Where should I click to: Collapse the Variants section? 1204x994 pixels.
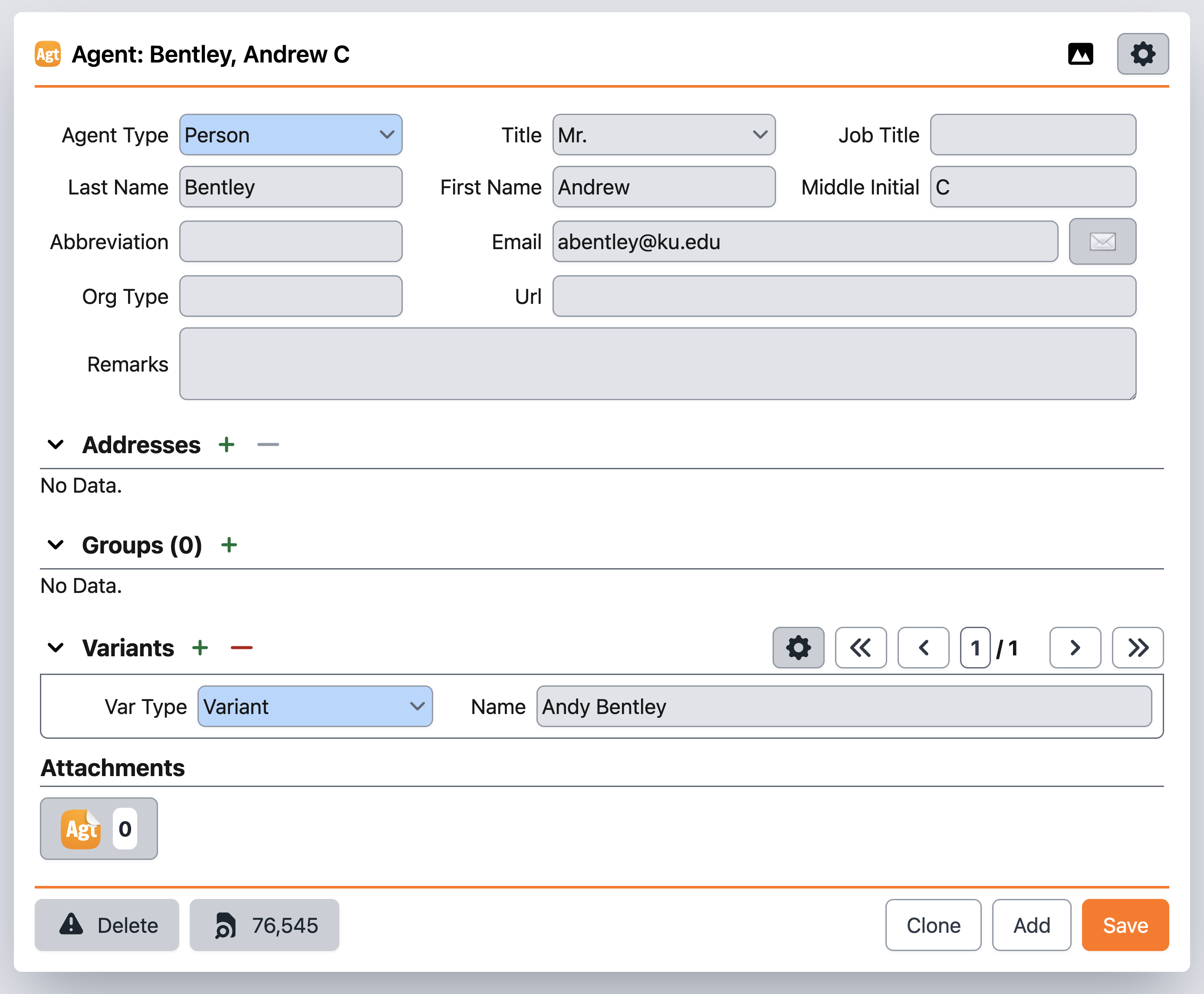click(x=56, y=648)
